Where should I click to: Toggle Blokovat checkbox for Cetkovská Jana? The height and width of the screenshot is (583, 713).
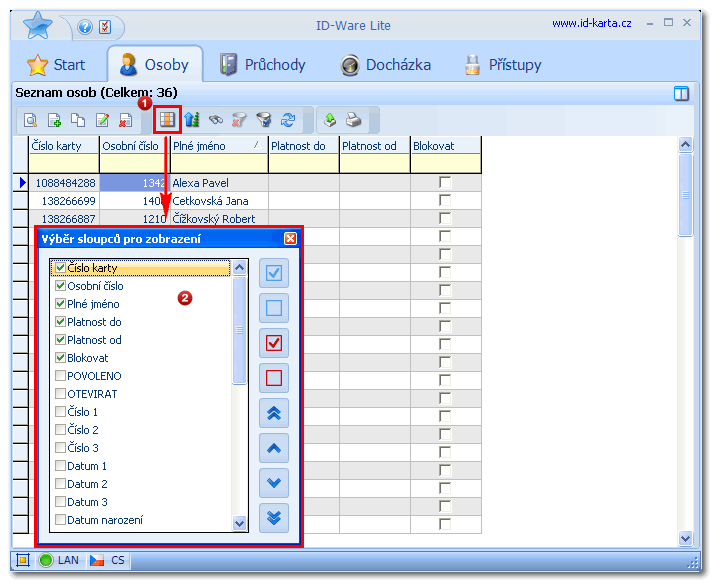pyautogui.click(x=445, y=200)
